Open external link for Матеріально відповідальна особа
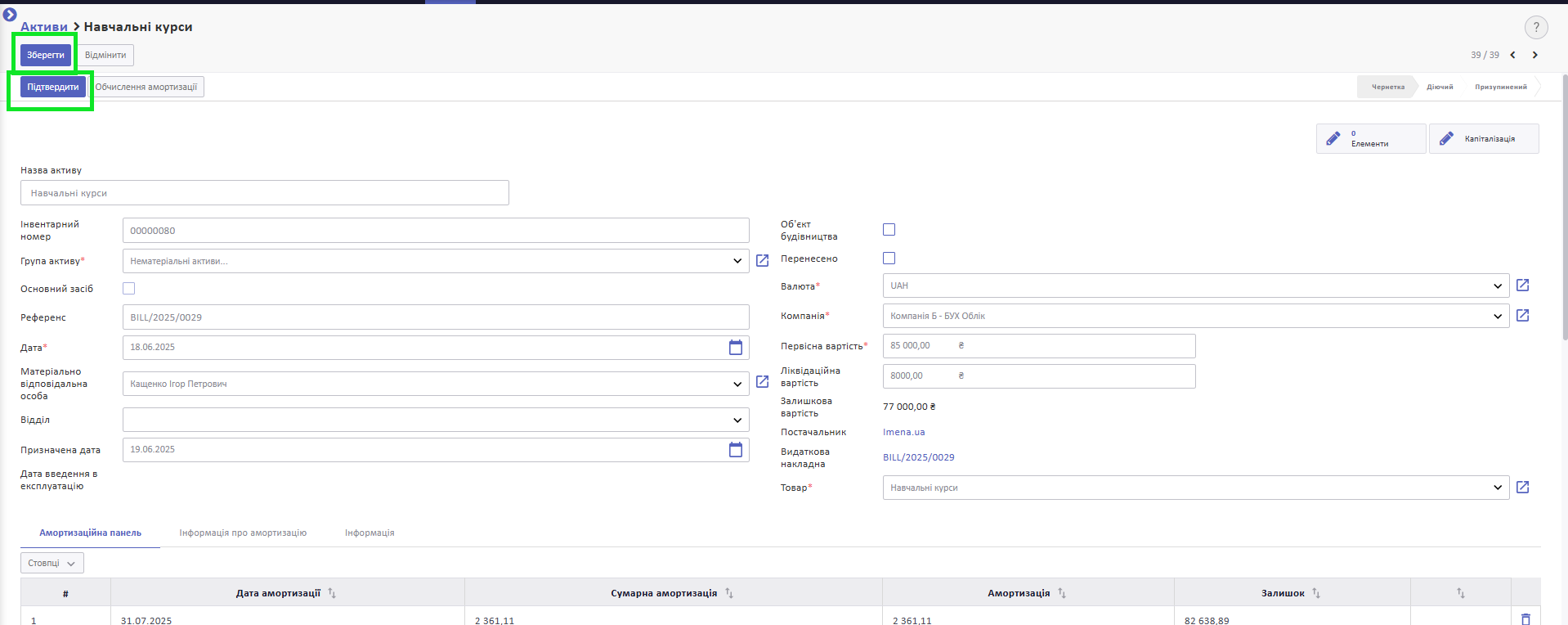The image size is (1568, 625). tap(762, 381)
